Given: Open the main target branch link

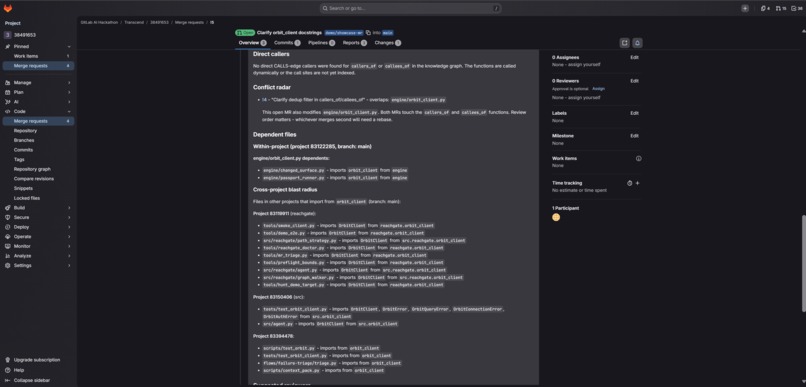Looking at the screenshot, I should [388, 32].
